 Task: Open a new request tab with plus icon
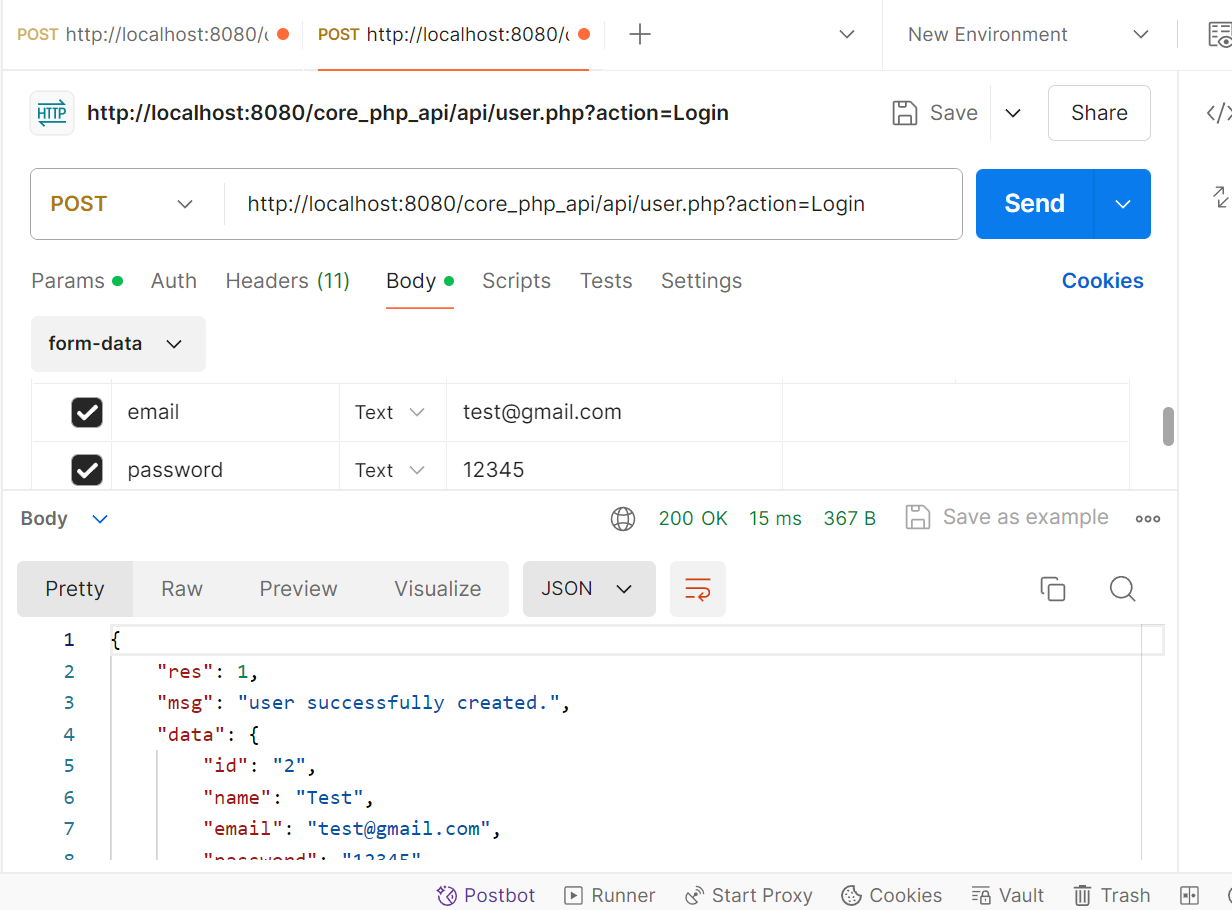(640, 34)
